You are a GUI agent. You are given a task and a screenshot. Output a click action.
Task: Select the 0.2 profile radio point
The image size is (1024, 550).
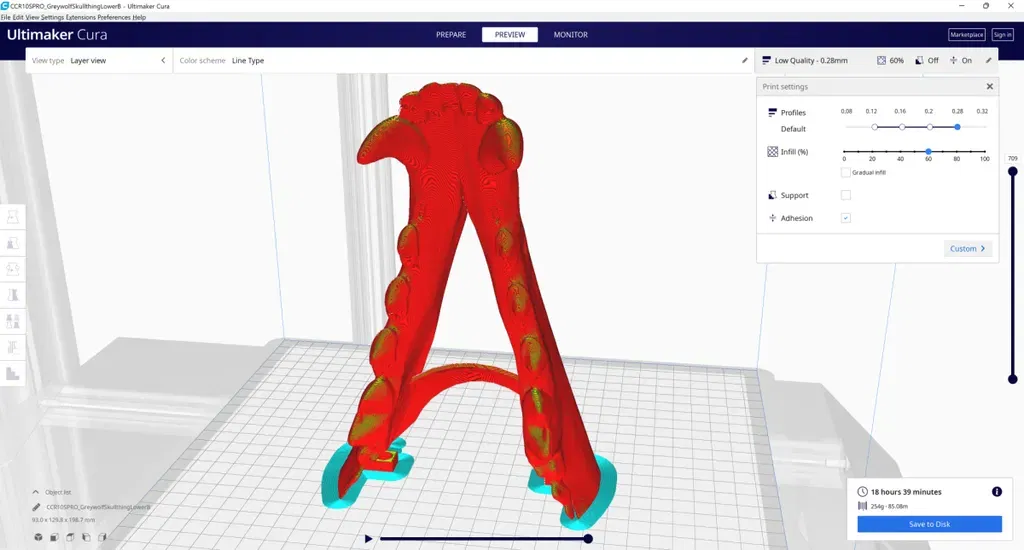click(x=930, y=127)
